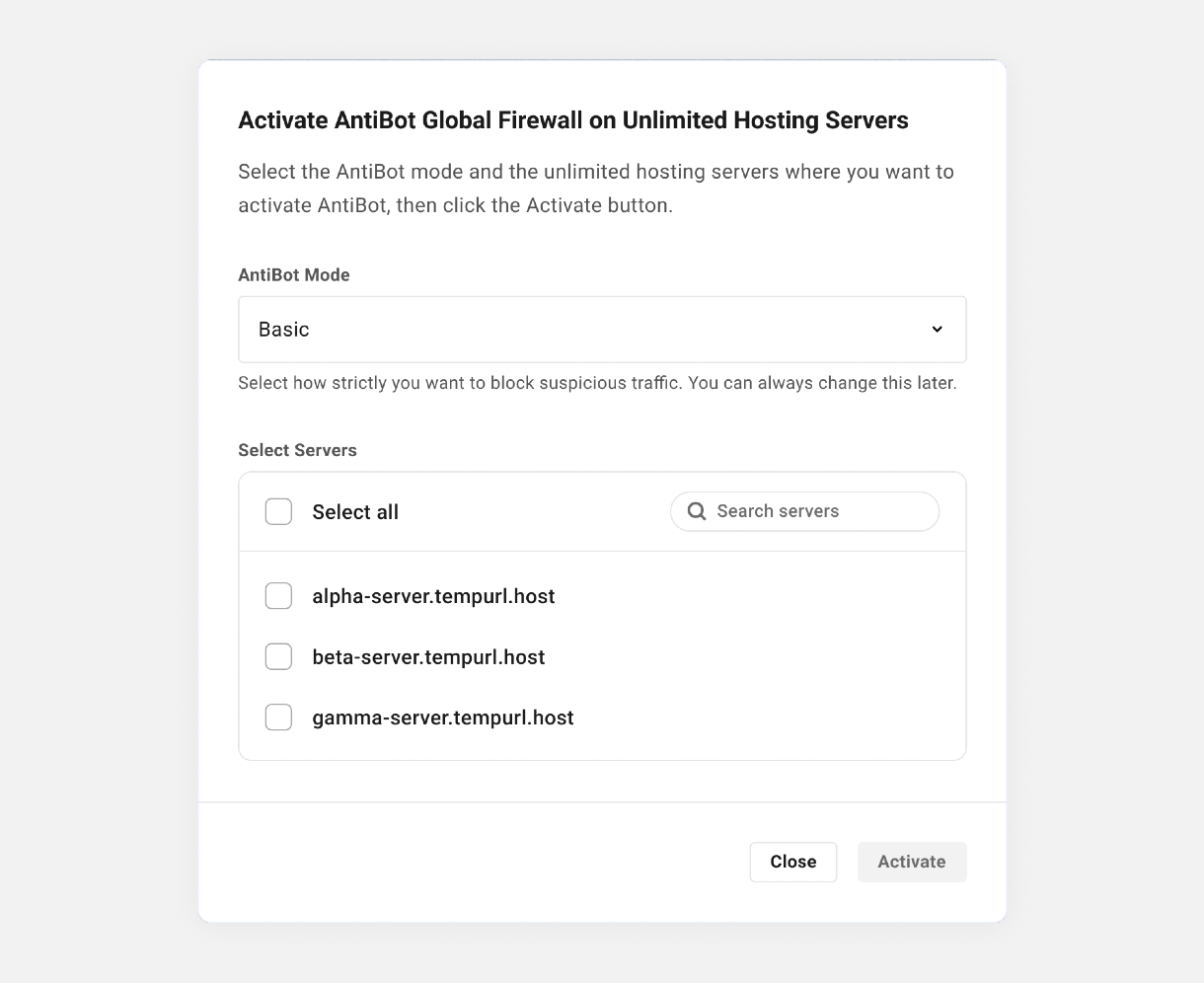Screen dimensions: 1204x983
Task: Check the Select all checkbox
Action: [278, 511]
